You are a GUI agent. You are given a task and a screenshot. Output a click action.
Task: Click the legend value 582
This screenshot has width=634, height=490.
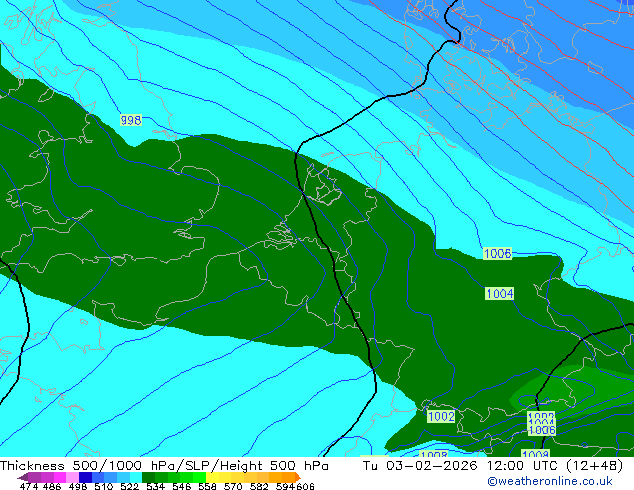pos(259,486)
